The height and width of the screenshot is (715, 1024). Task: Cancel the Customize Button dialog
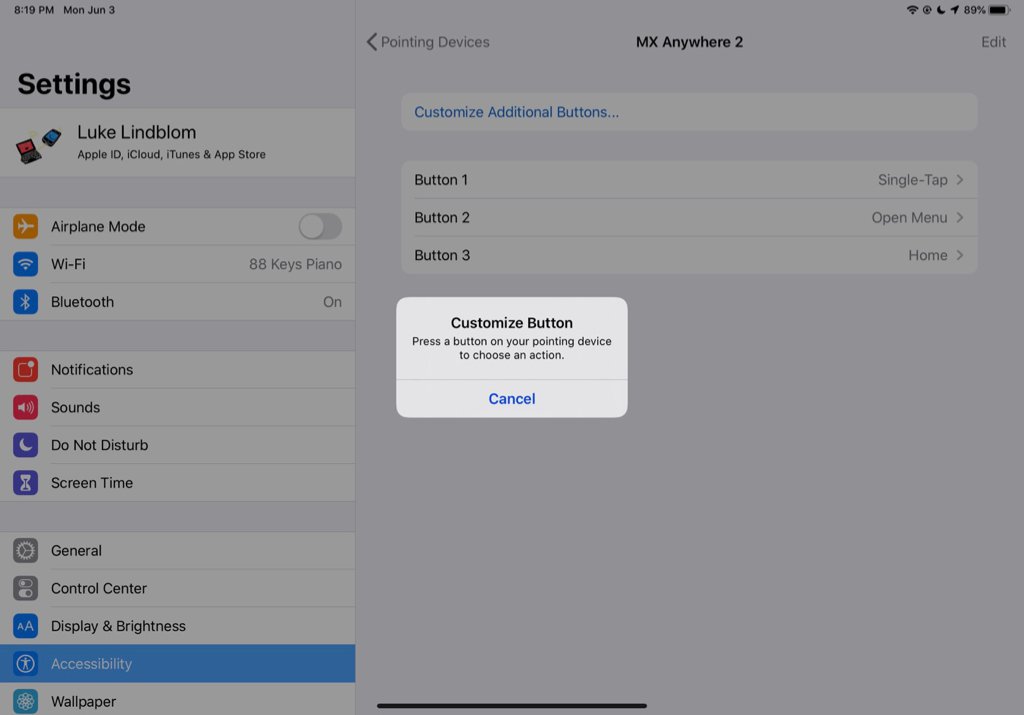click(512, 399)
